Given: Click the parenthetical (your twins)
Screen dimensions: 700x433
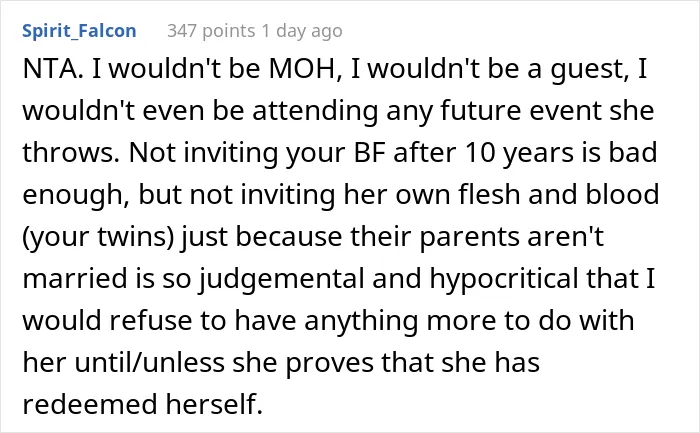Looking at the screenshot, I should [x=99, y=238].
